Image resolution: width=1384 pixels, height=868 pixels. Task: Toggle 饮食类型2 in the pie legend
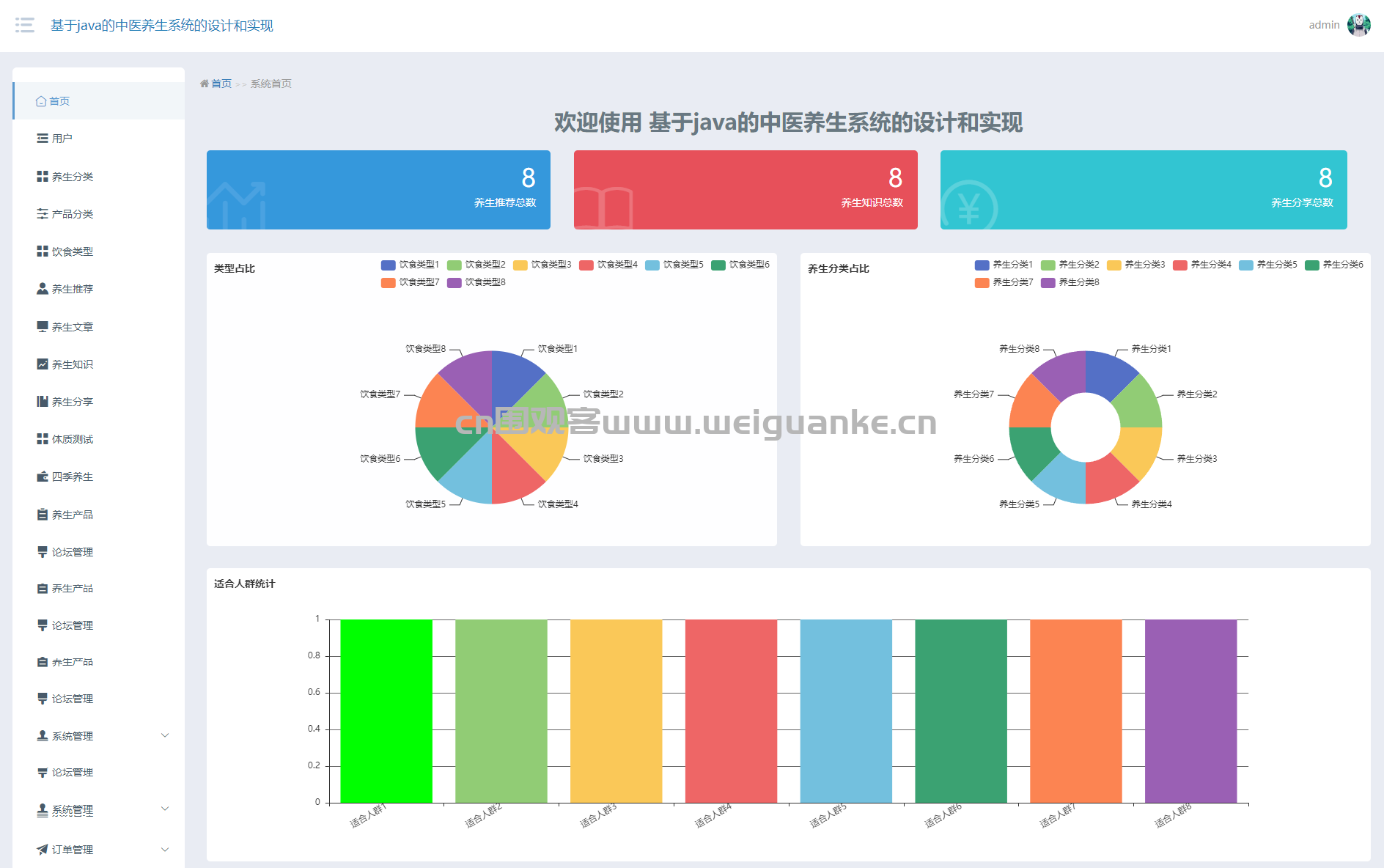pyautogui.click(x=476, y=265)
